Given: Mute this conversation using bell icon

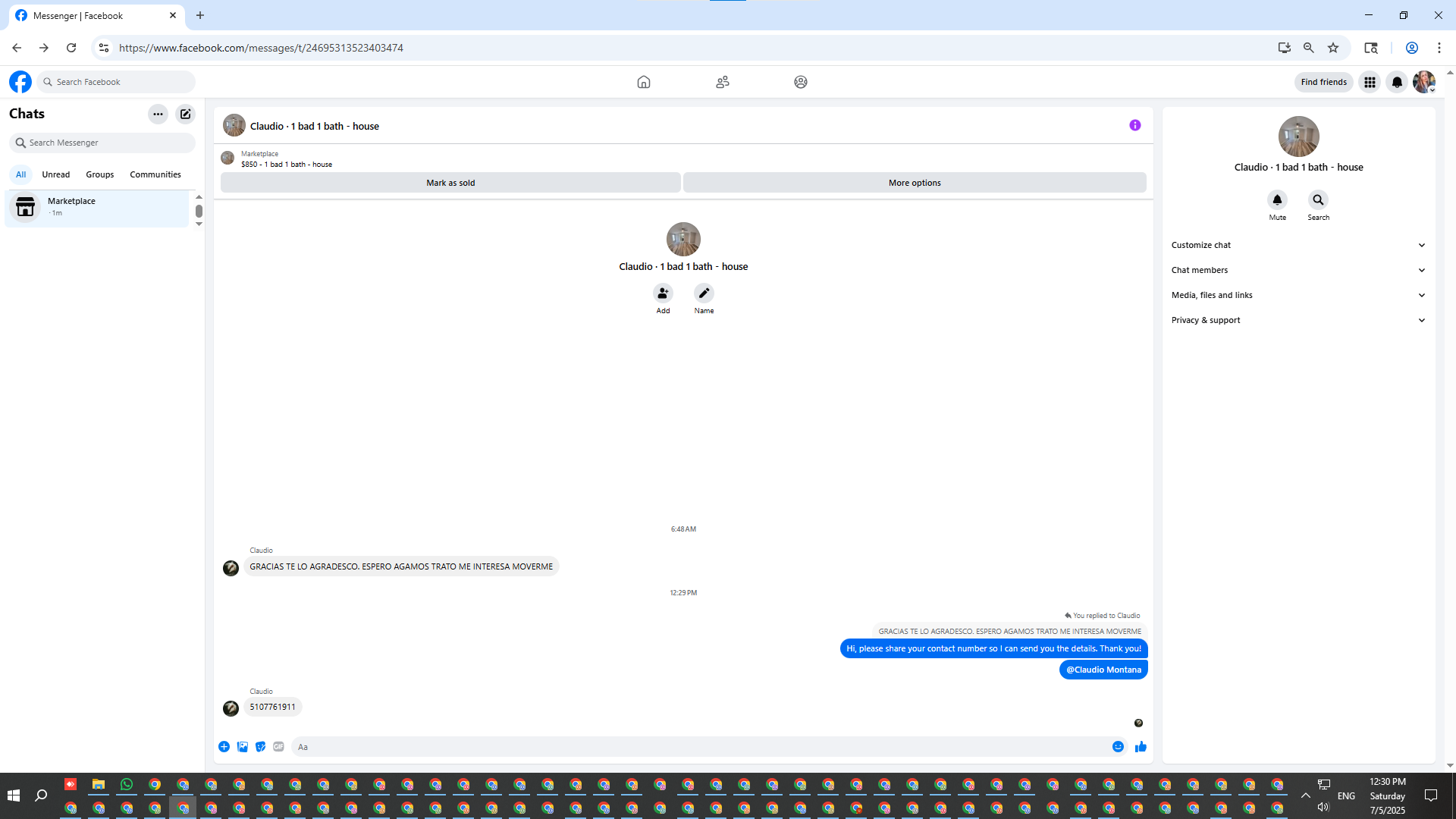Looking at the screenshot, I should click(1277, 200).
